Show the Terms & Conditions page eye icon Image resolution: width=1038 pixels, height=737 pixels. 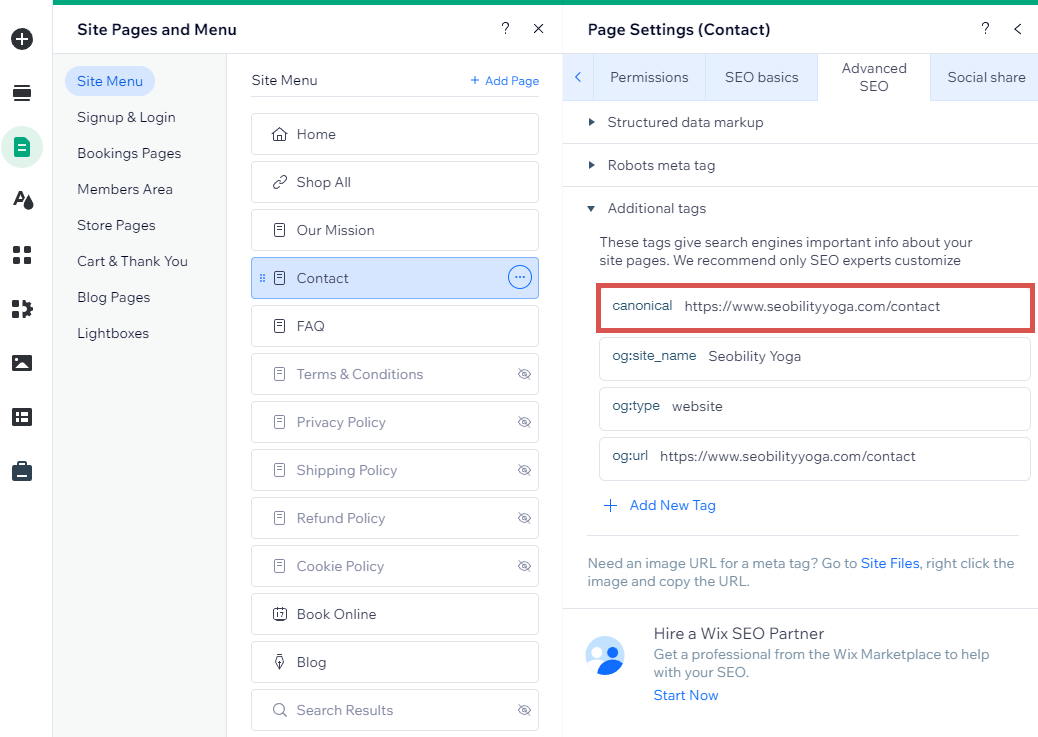point(524,374)
